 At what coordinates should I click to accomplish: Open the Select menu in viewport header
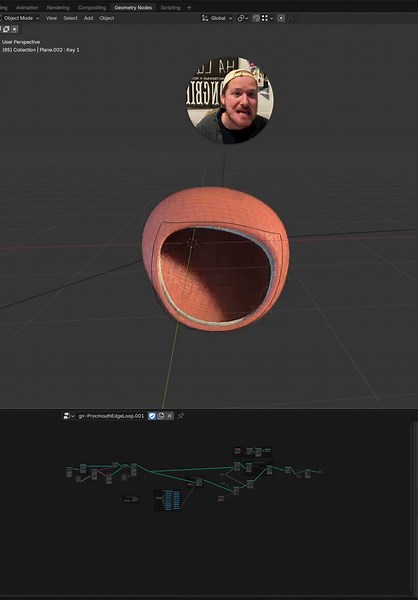70,18
